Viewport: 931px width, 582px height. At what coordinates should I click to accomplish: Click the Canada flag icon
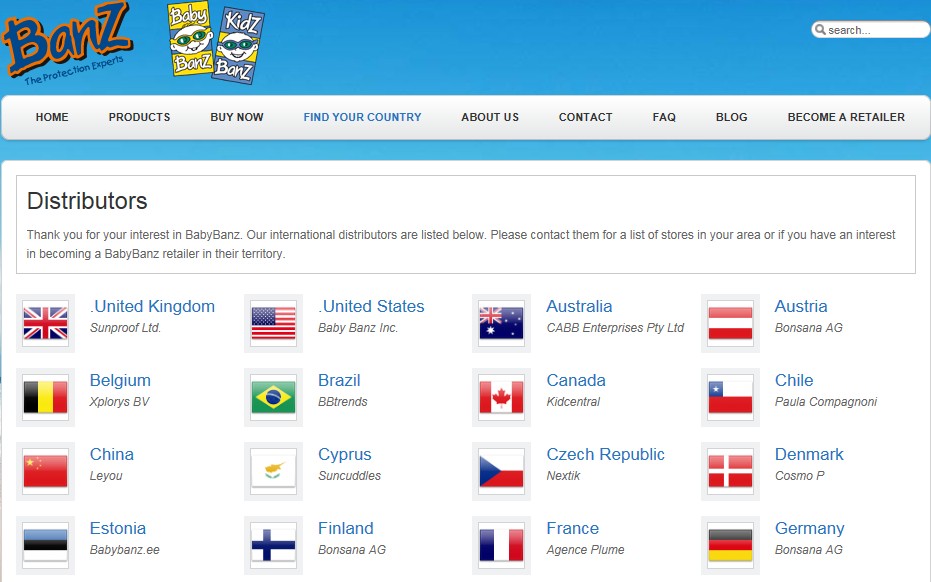coord(501,397)
